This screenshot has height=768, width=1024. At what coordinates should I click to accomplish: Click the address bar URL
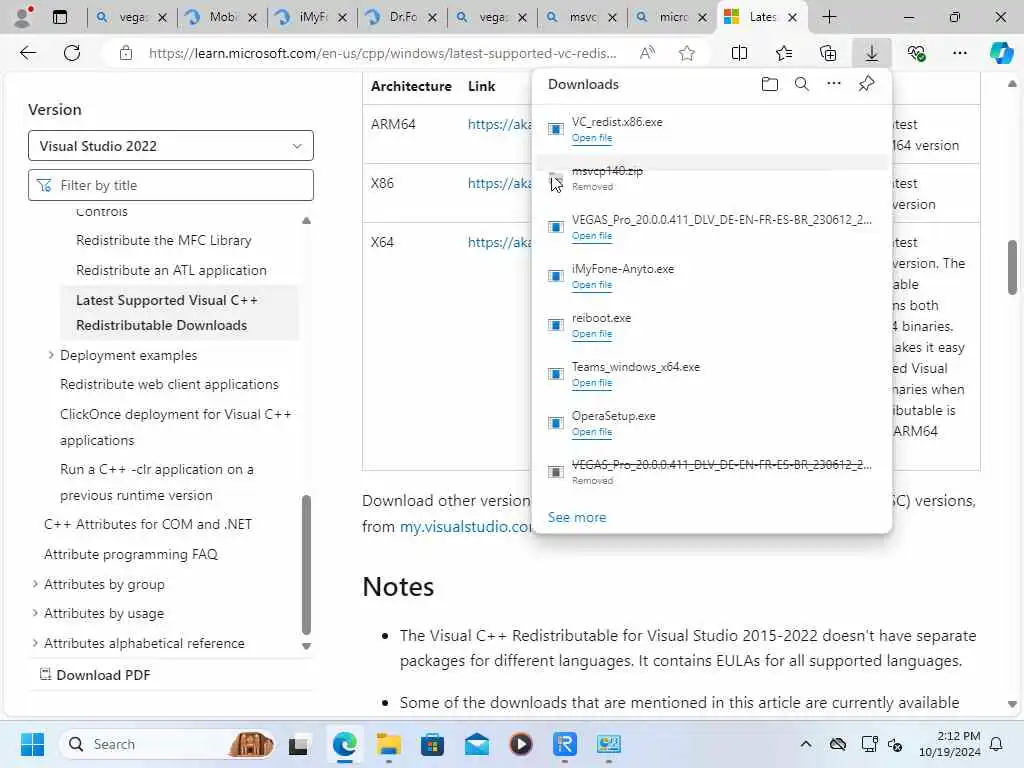coord(382,53)
